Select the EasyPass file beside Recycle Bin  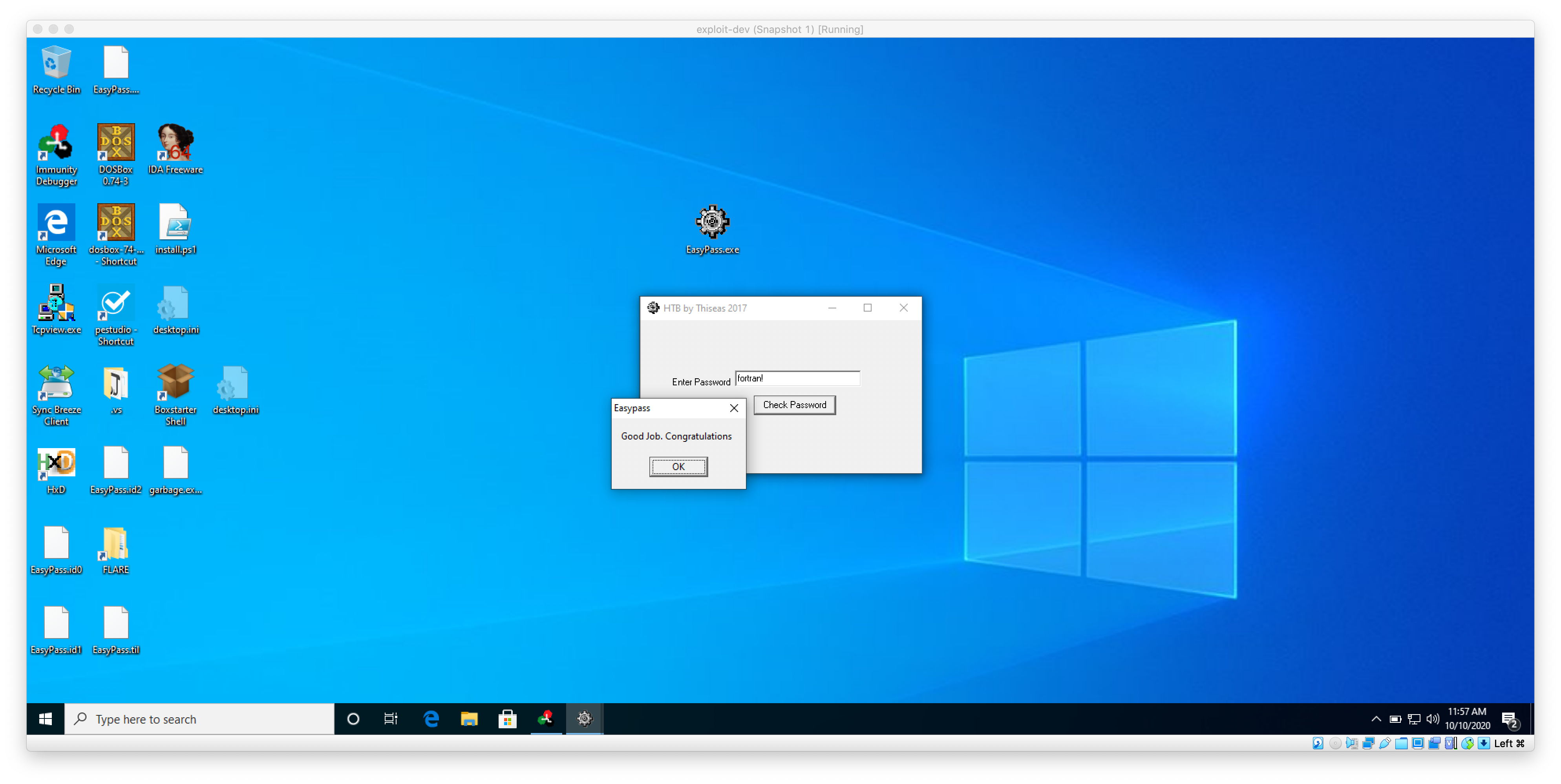pos(116,70)
